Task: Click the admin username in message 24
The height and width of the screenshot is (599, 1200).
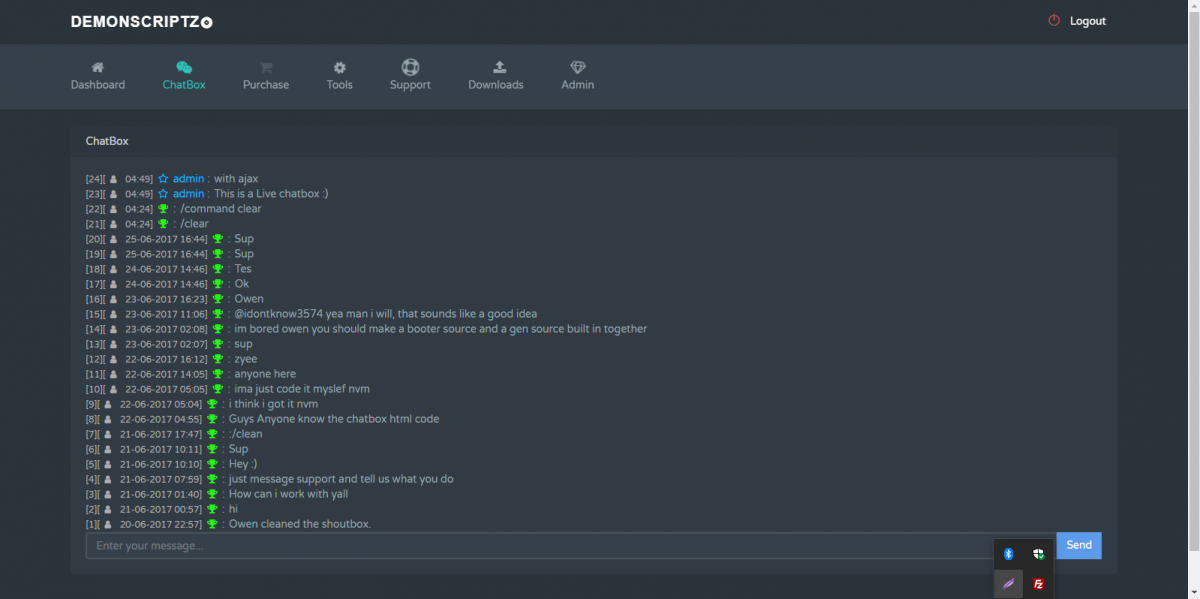Action: [x=188, y=179]
